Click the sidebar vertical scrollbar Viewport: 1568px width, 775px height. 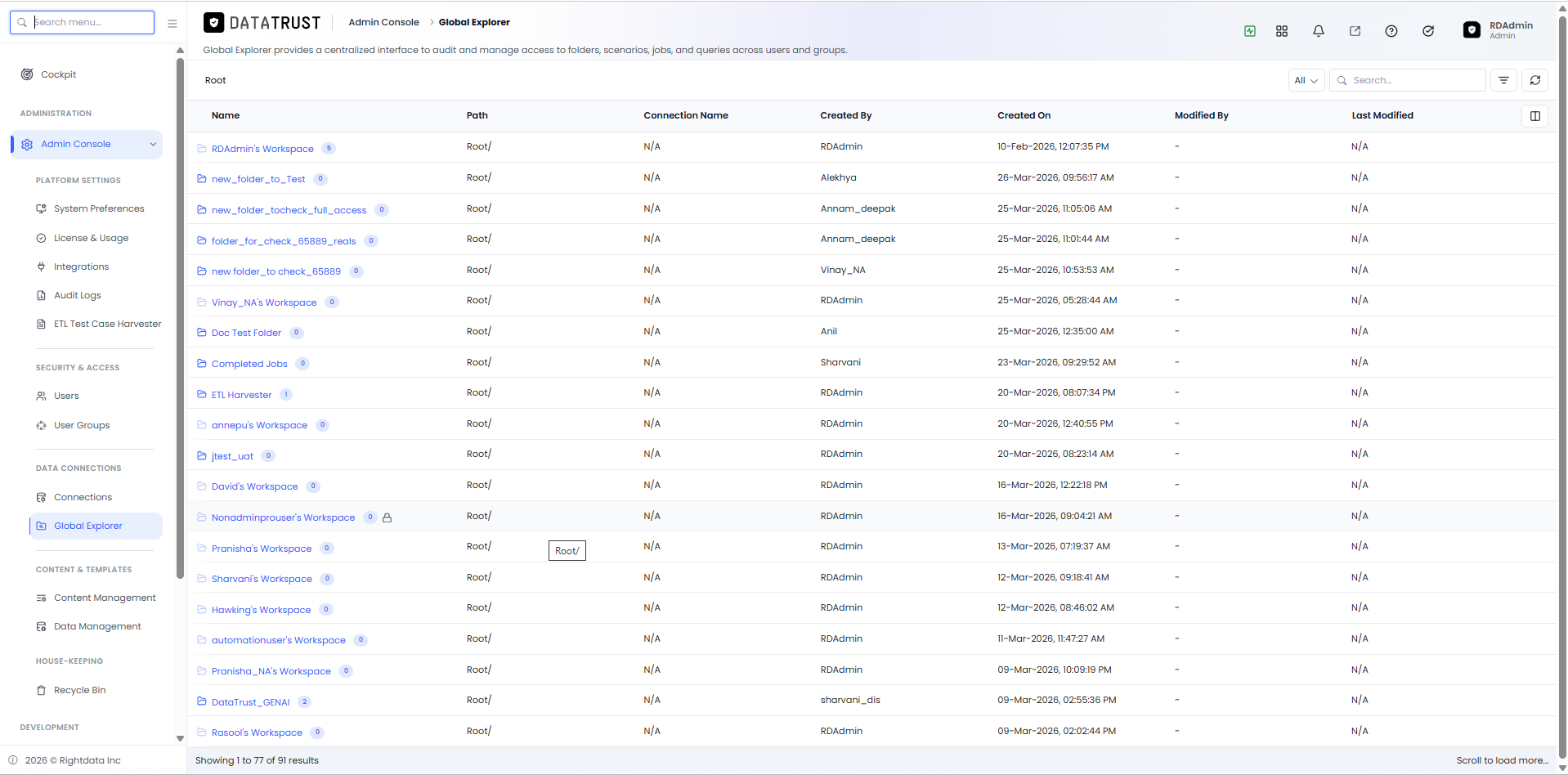click(x=180, y=319)
